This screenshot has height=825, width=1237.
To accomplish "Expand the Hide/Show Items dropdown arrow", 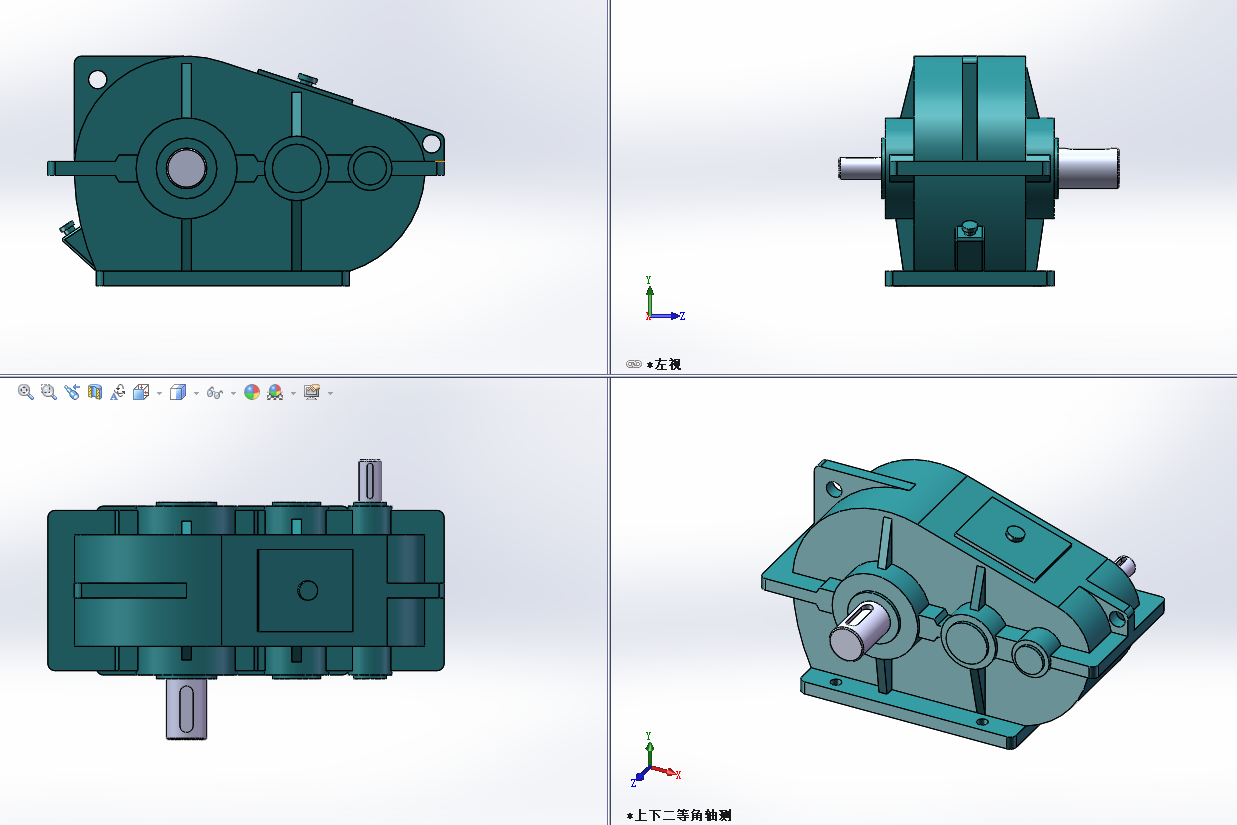I will (233, 393).
